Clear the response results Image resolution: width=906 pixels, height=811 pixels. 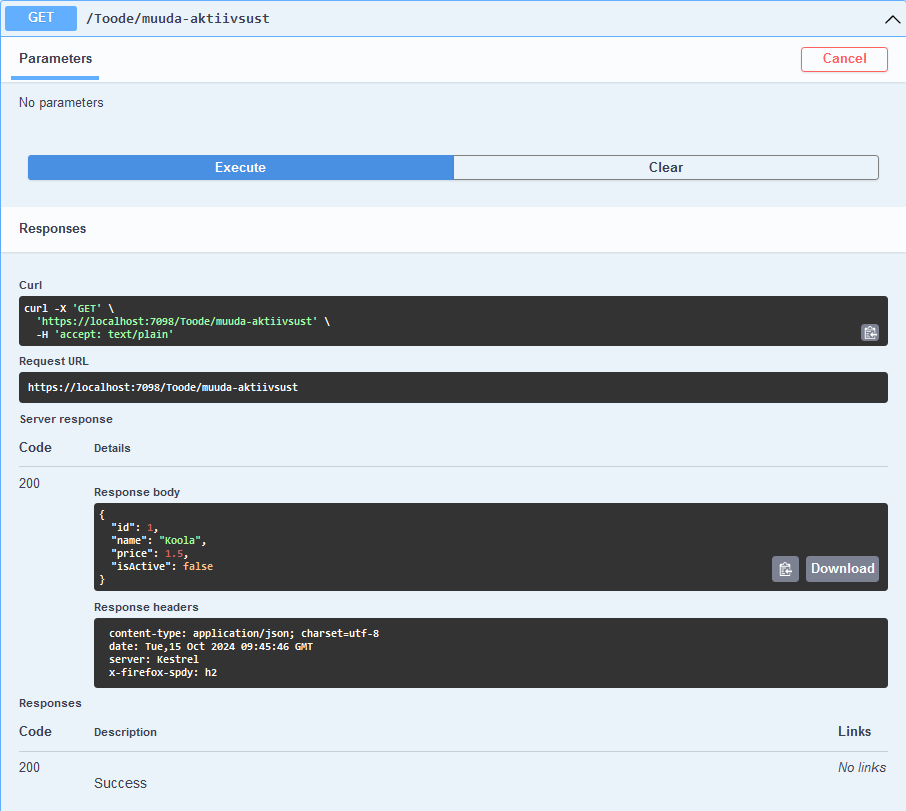tap(666, 168)
